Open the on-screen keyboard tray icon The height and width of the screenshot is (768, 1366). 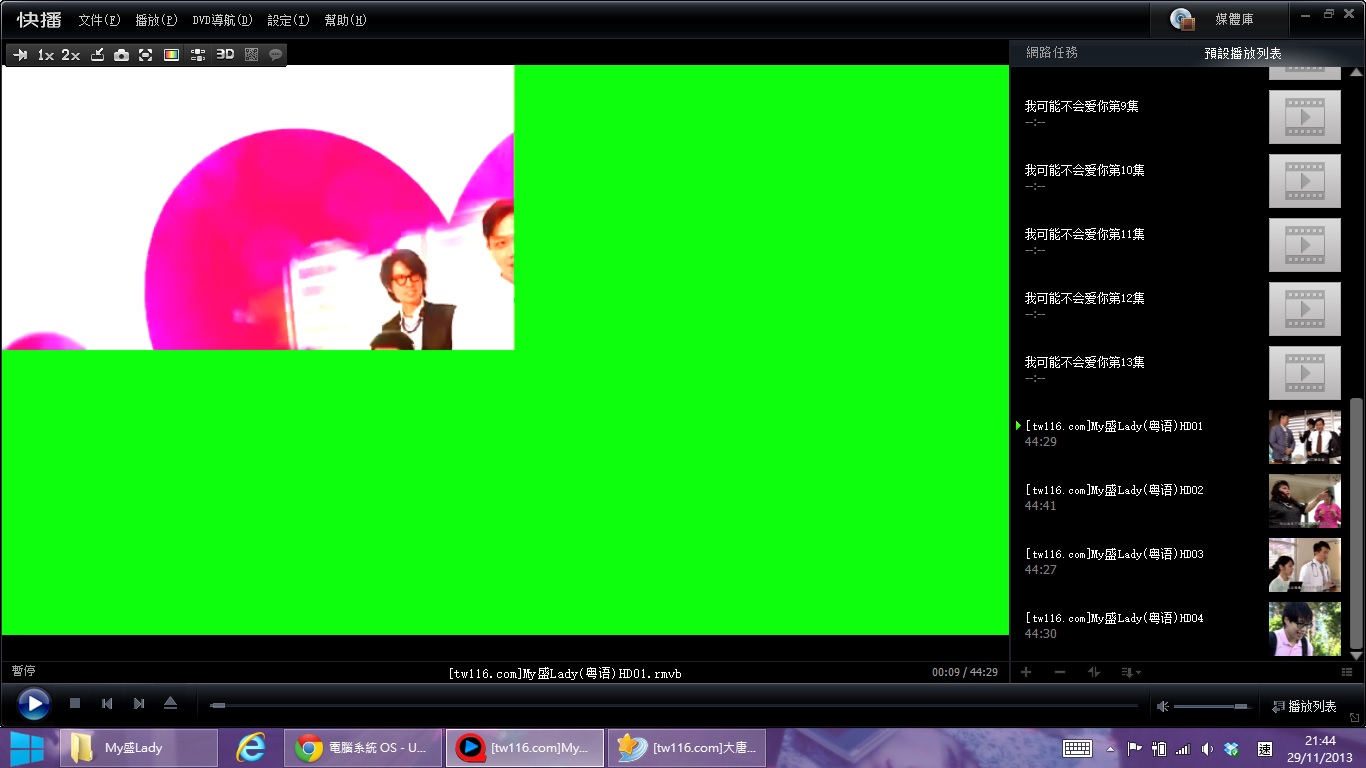[x=1077, y=748]
